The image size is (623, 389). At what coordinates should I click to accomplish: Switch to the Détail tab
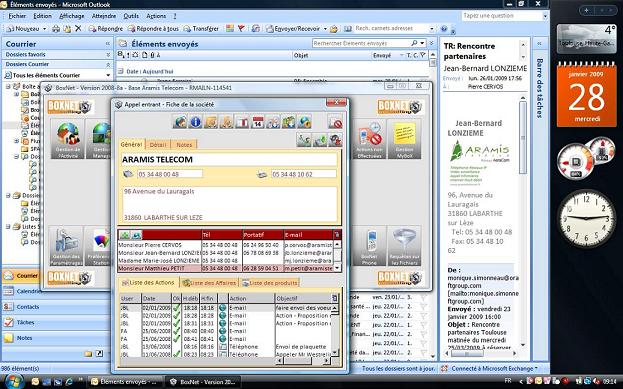[x=158, y=145]
